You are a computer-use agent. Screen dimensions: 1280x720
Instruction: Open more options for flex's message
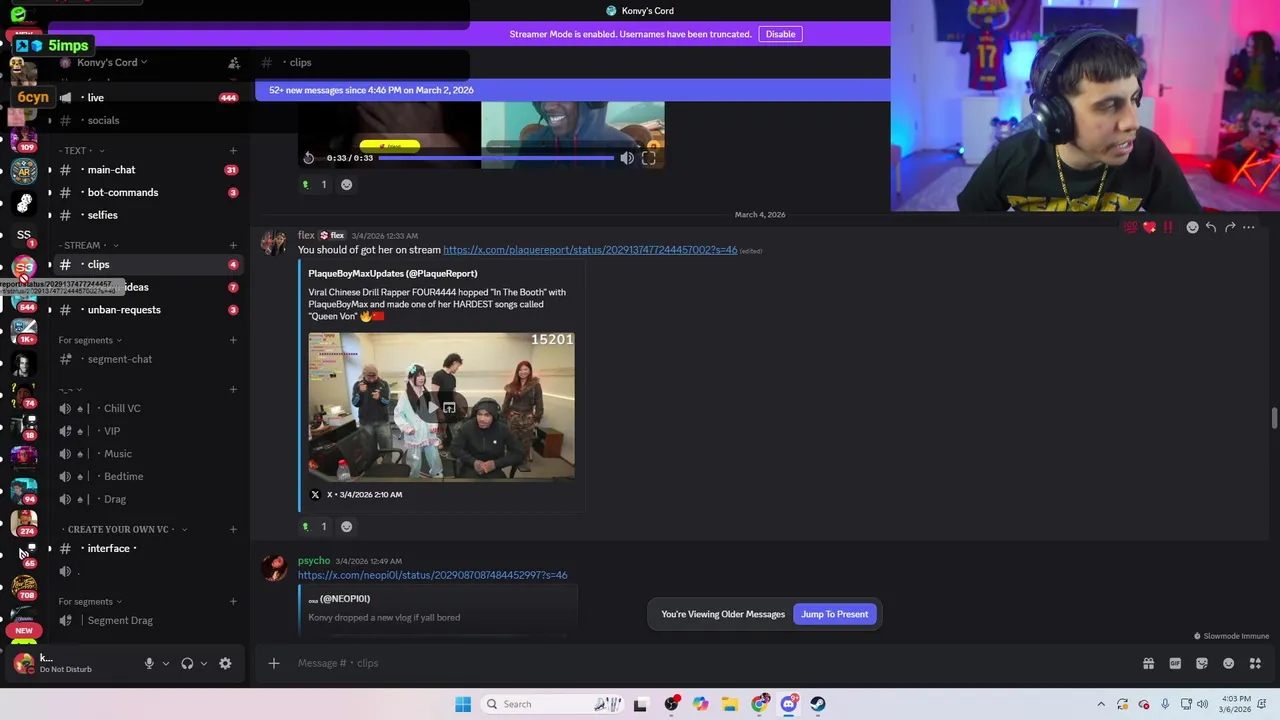(1249, 227)
